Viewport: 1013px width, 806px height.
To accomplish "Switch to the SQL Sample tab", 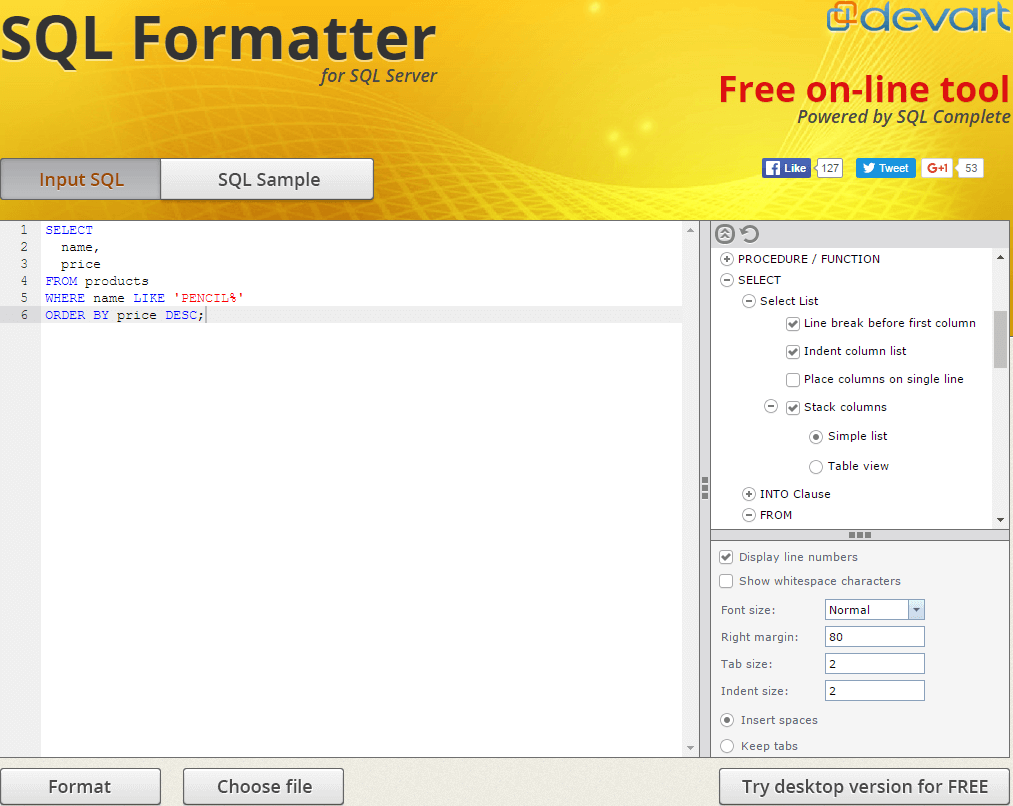I will [x=268, y=180].
